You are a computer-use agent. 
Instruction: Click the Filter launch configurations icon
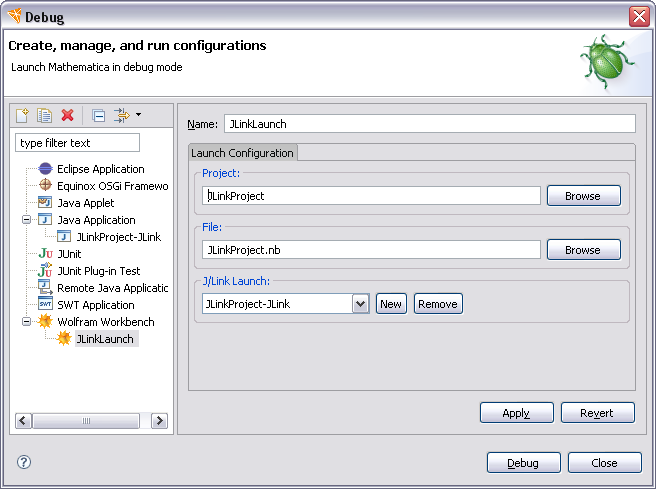point(122,115)
